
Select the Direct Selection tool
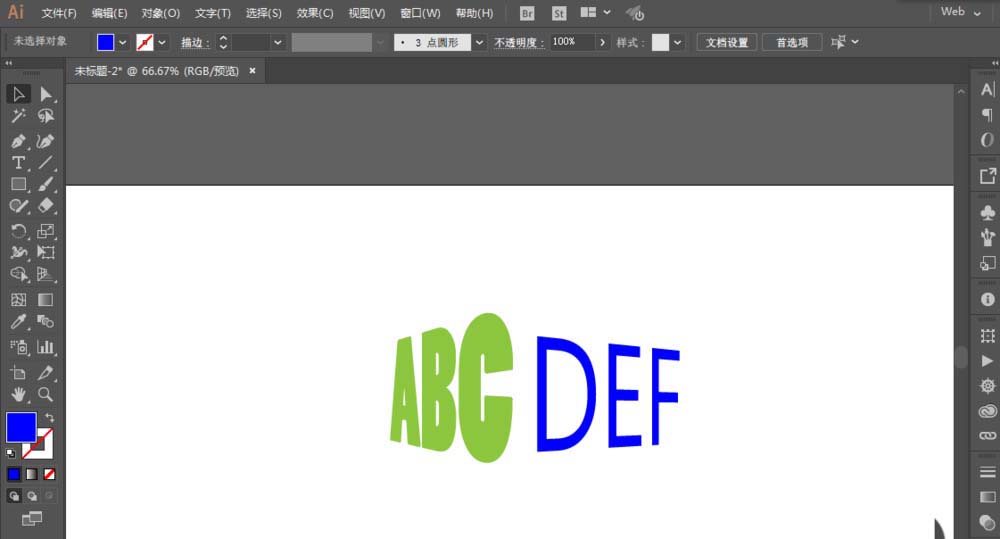click(x=45, y=94)
